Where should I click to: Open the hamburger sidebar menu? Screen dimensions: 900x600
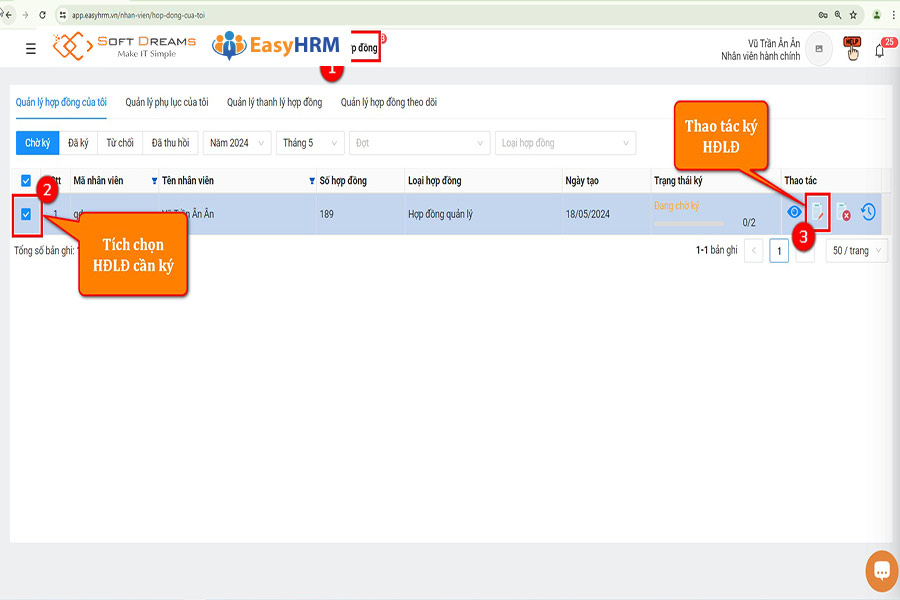pos(31,48)
